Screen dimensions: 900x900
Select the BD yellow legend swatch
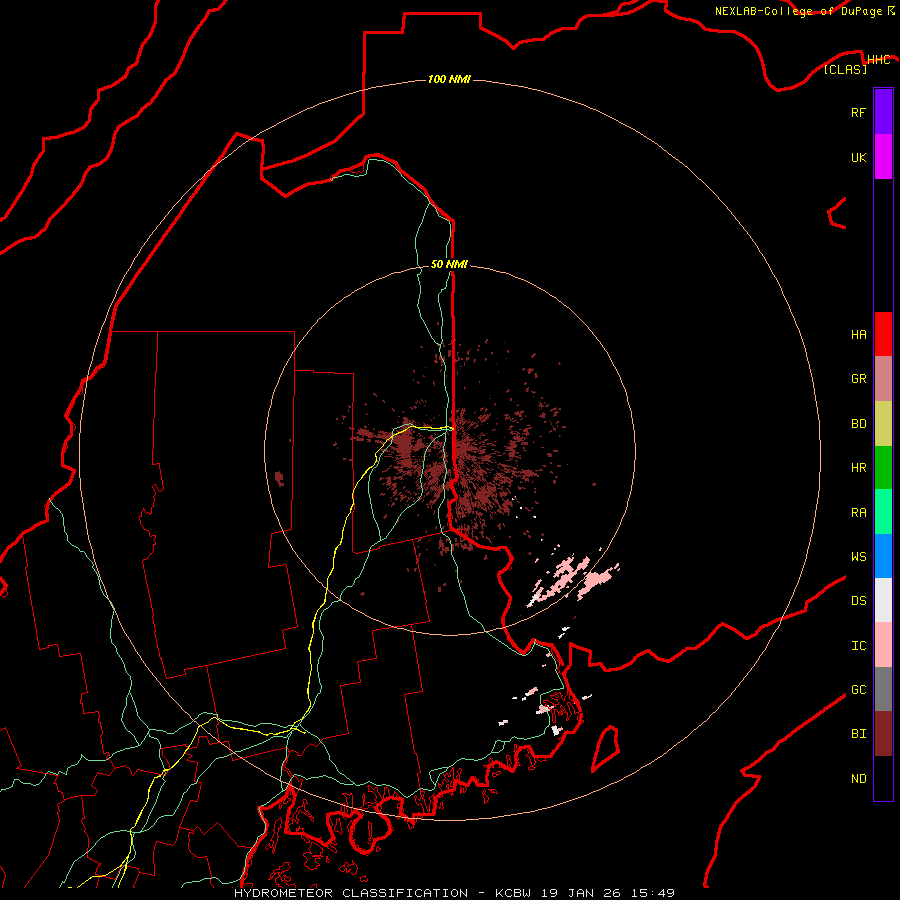[883, 424]
